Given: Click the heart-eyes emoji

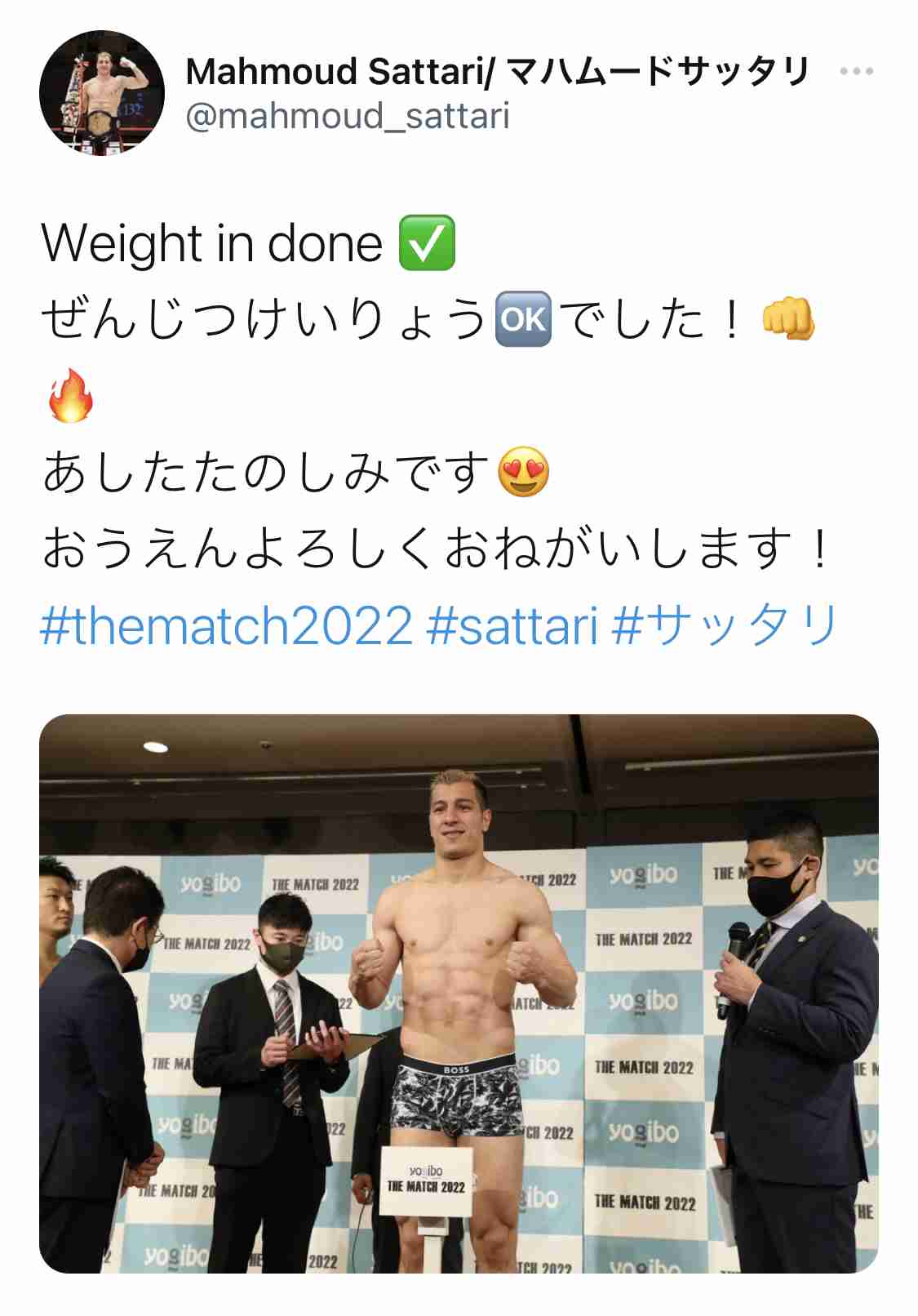Looking at the screenshot, I should coord(523,472).
